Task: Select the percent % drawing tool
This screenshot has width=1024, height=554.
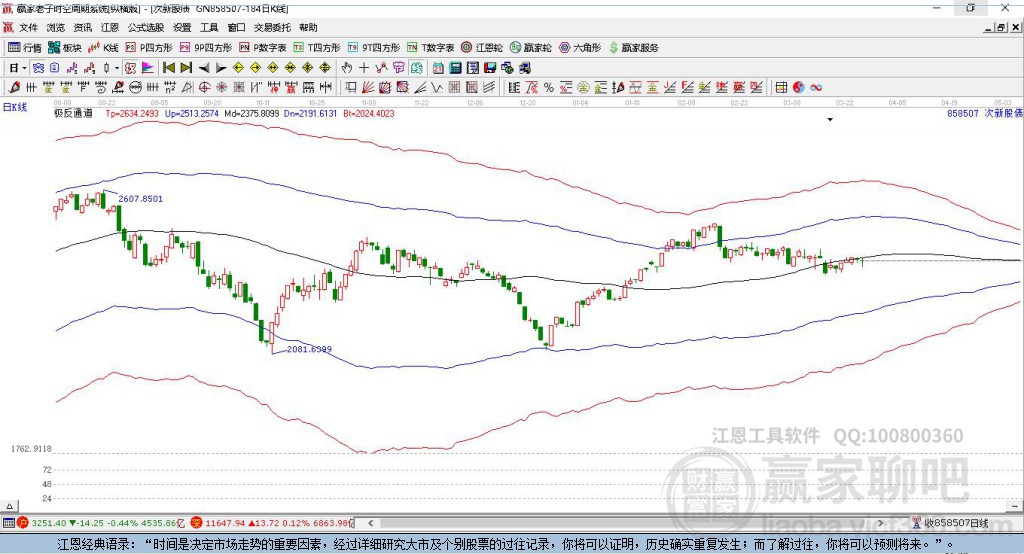Action: click(549, 88)
